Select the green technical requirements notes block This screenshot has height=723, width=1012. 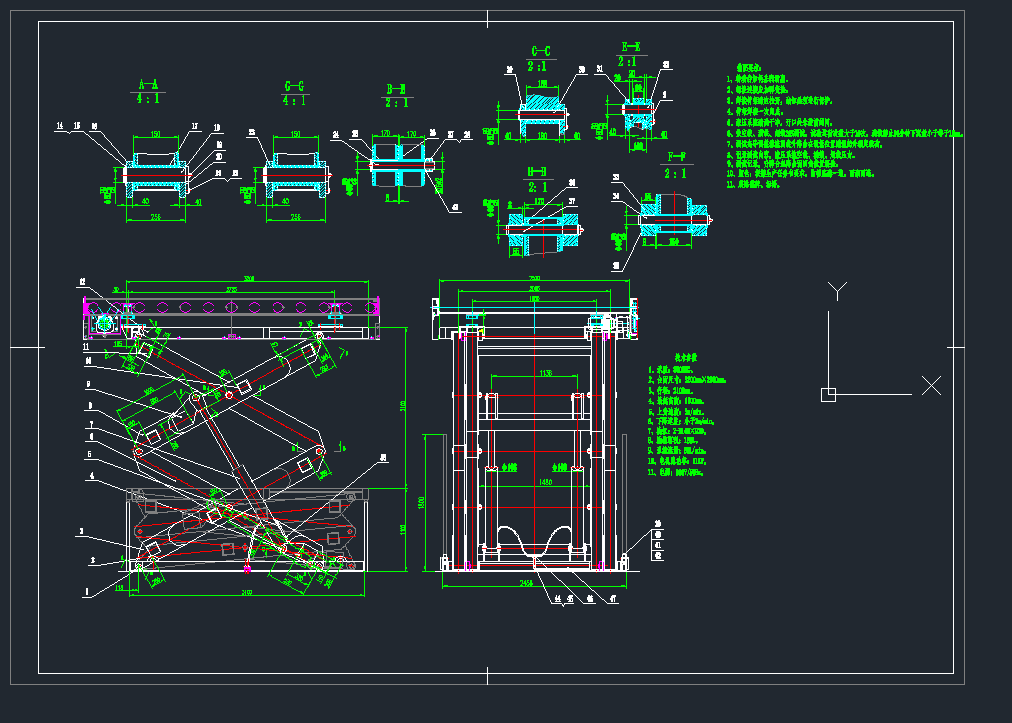[x=840, y=128]
